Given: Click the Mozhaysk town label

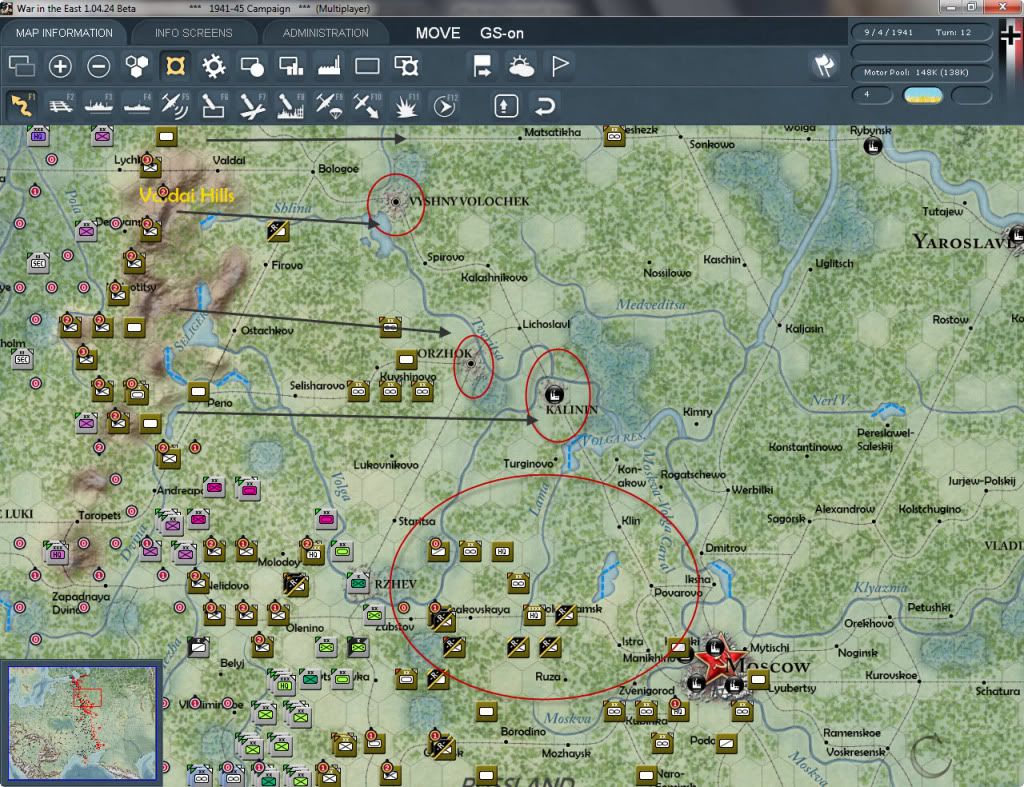Looking at the screenshot, I should coord(566,753).
